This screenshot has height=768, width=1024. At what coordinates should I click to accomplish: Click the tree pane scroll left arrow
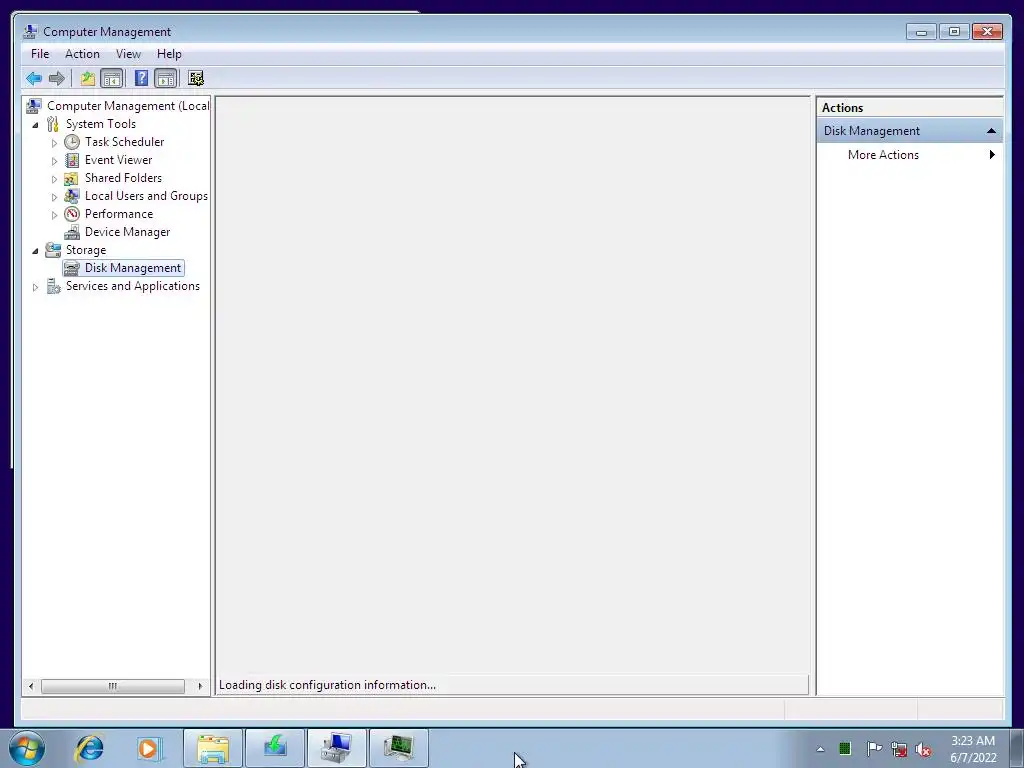tap(31, 686)
